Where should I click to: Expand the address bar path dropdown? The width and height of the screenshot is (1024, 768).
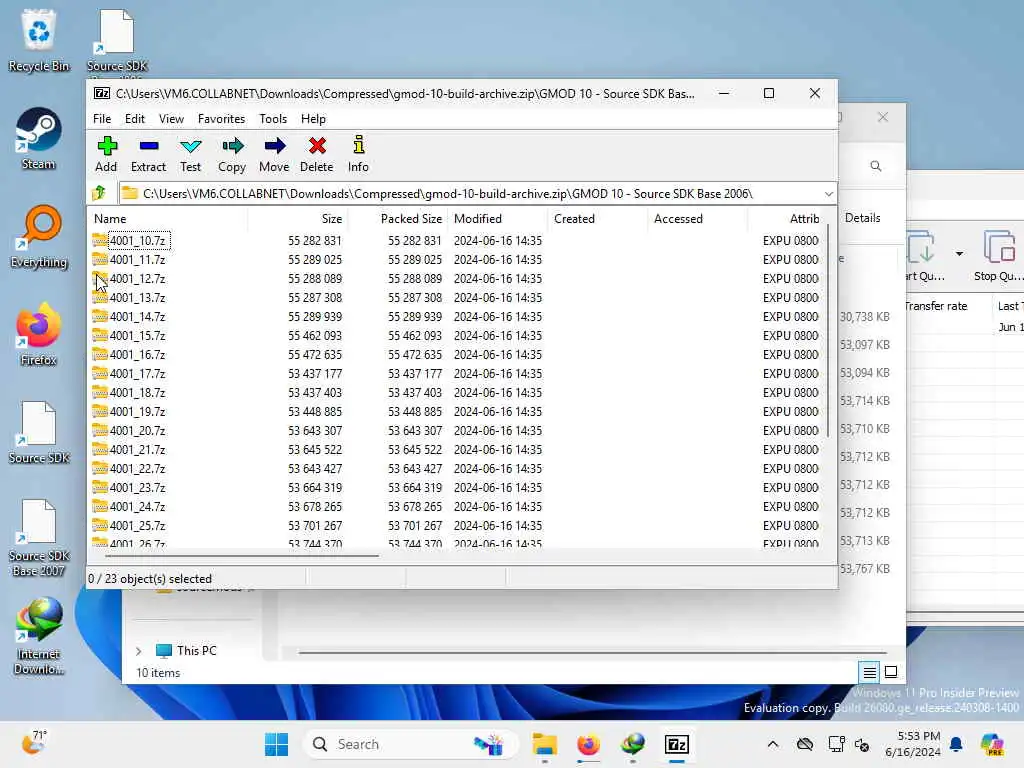828,194
